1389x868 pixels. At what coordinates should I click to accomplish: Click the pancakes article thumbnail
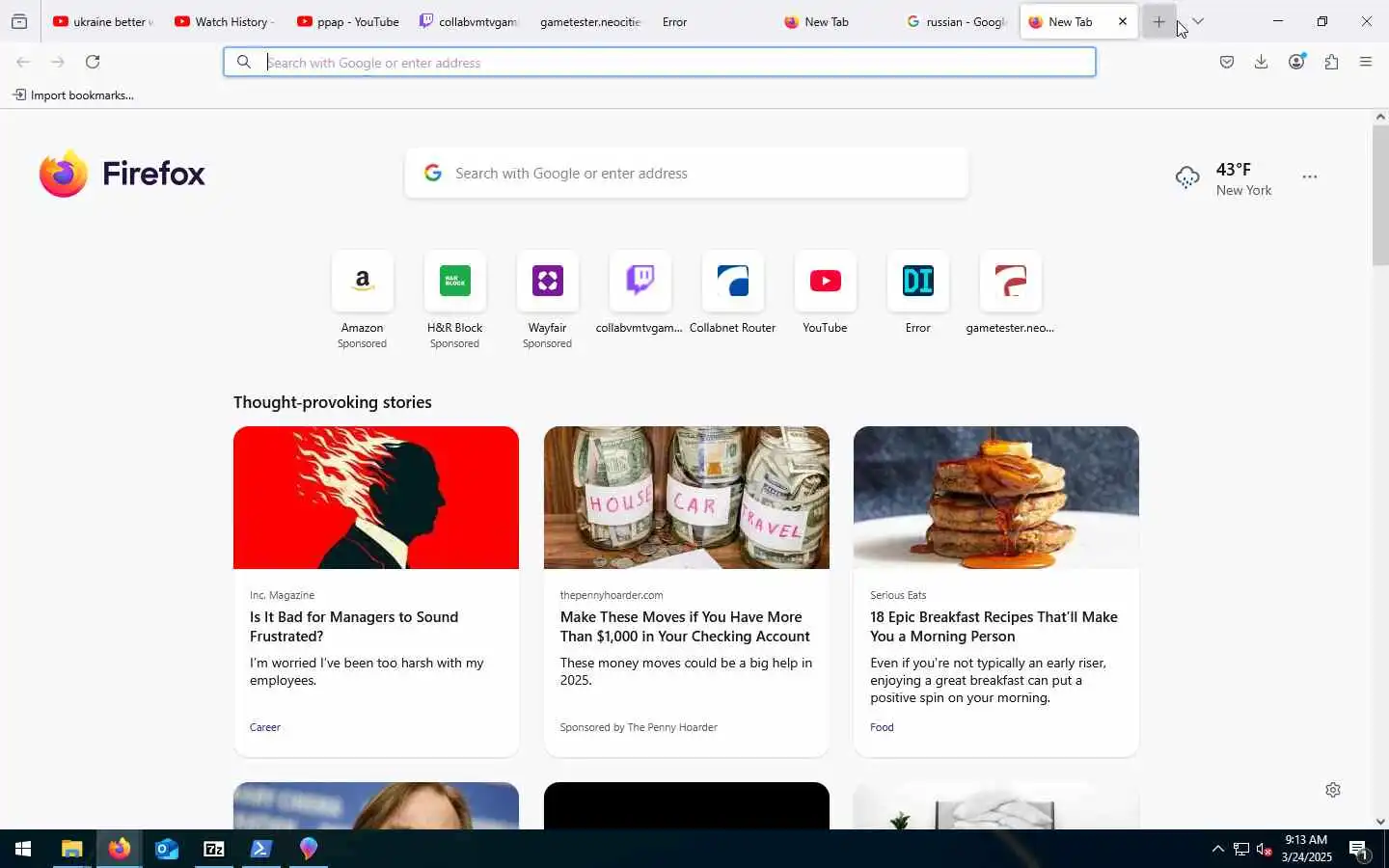coord(996,498)
